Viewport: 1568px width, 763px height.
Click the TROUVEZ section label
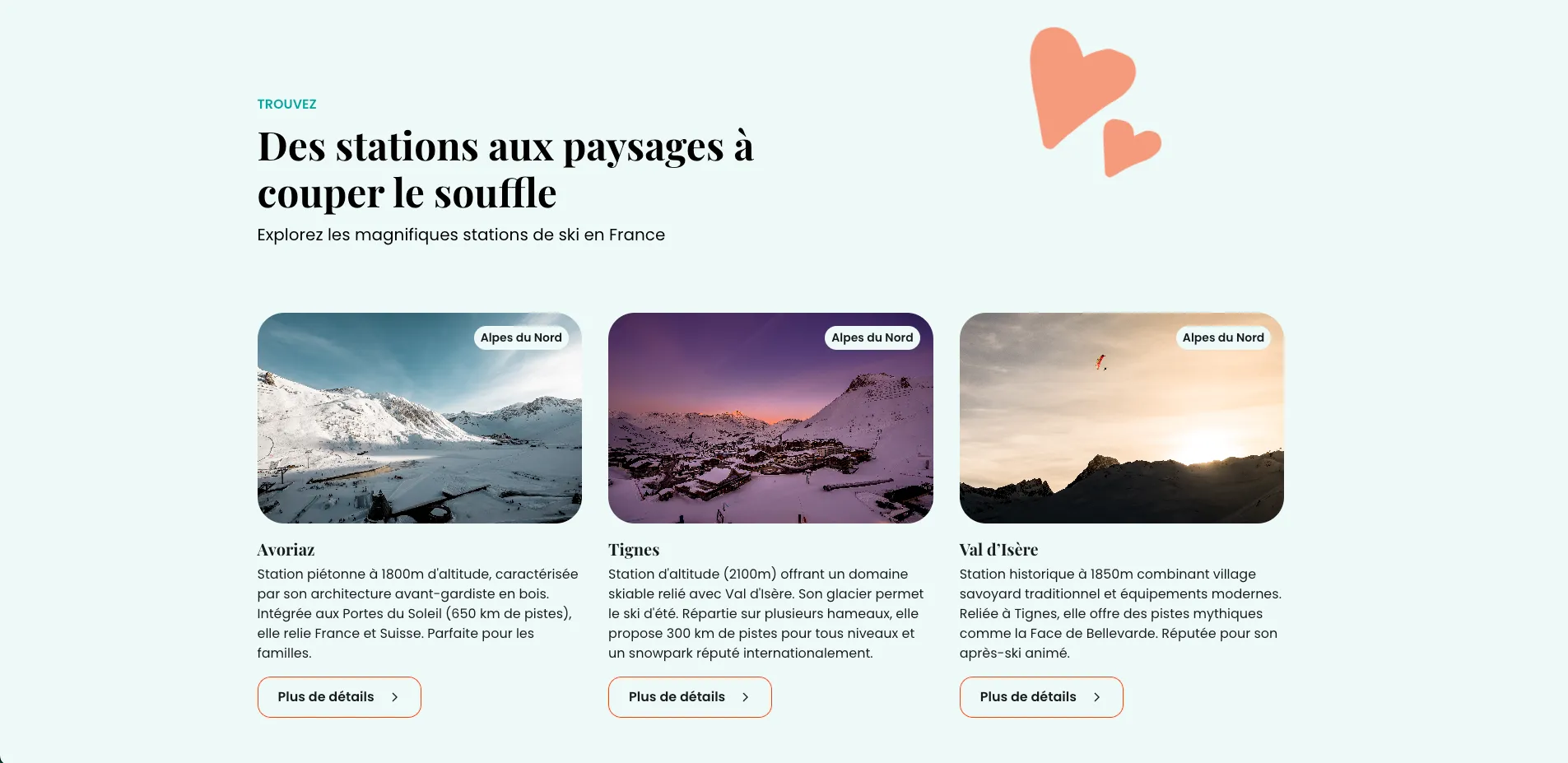click(x=286, y=105)
